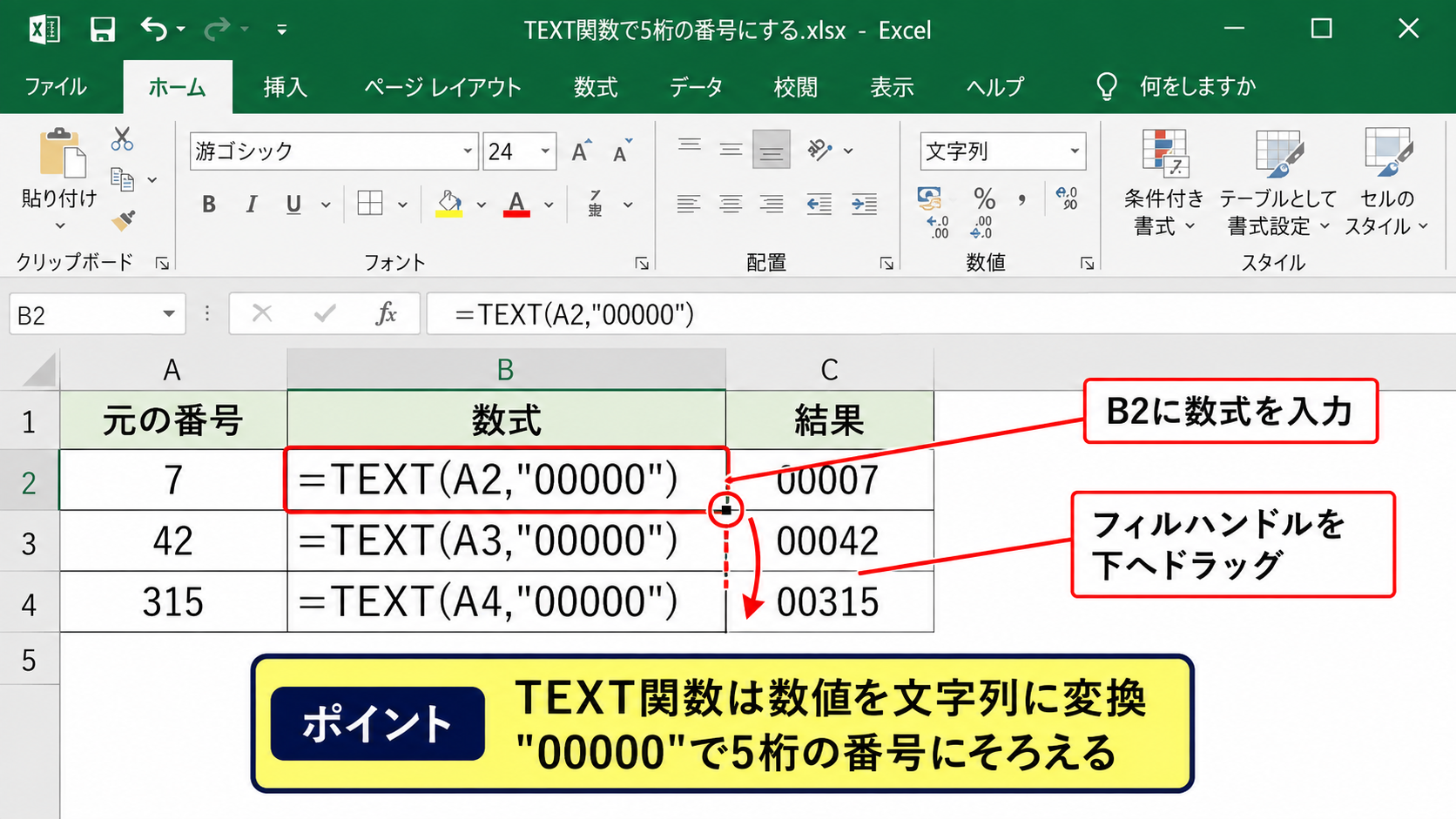This screenshot has height=819, width=1456.
Task: Open the ヘルプ tab
Action: [994, 87]
